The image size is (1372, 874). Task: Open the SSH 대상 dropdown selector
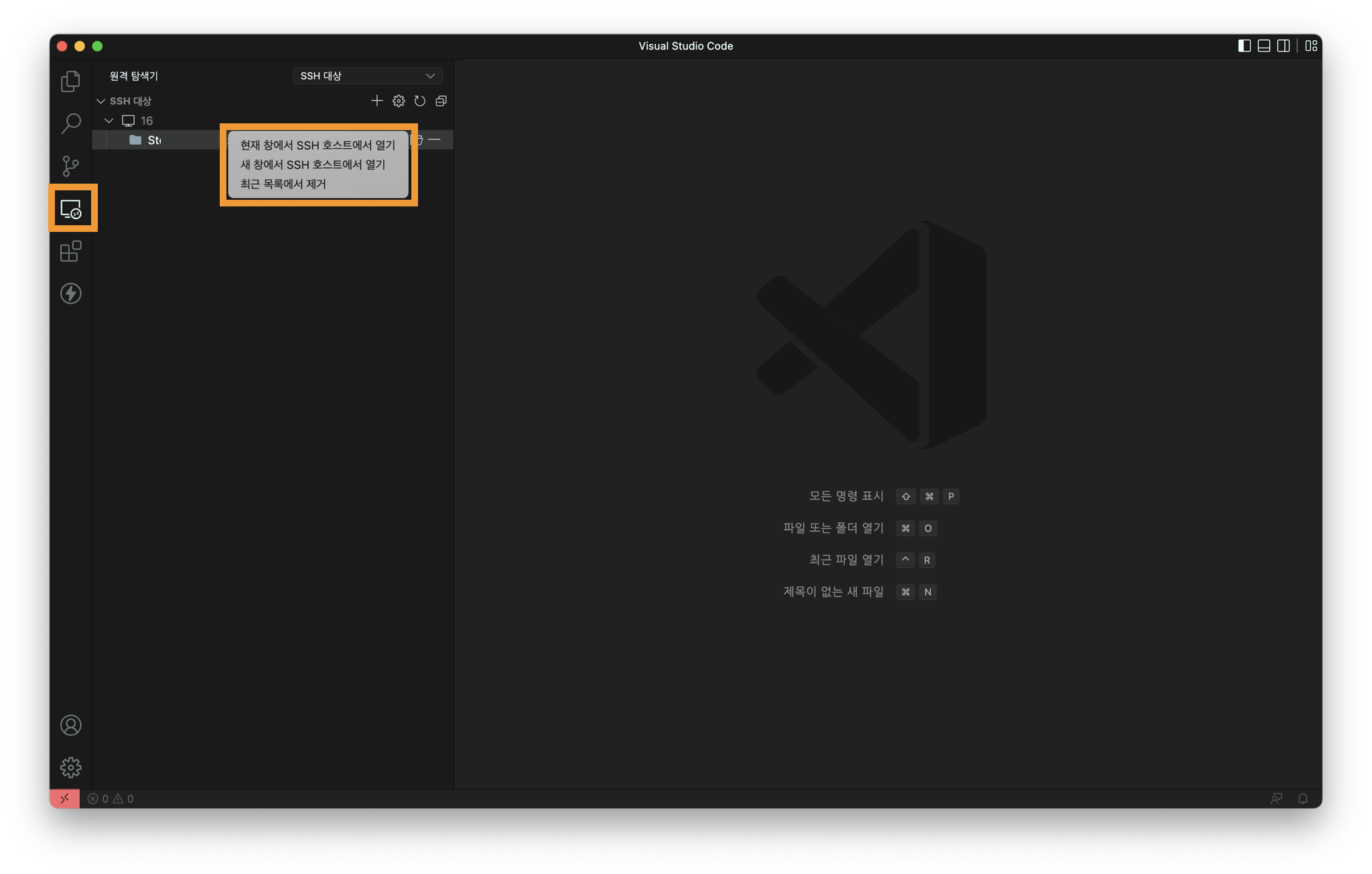pyautogui.click(x=367, y=76)
